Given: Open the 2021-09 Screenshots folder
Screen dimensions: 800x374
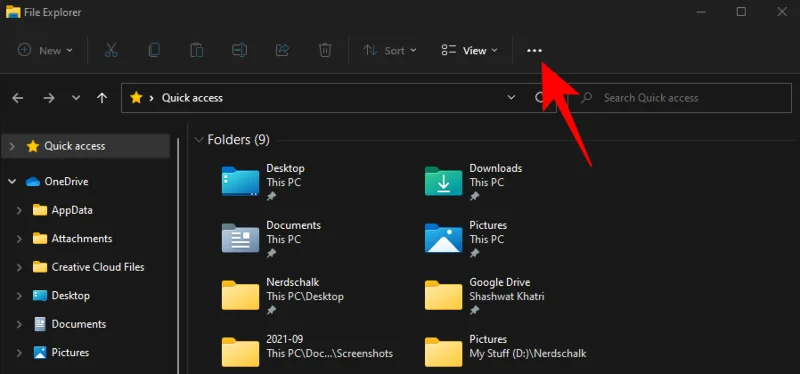Looking at the screenshot, I should tap(240, 352).
